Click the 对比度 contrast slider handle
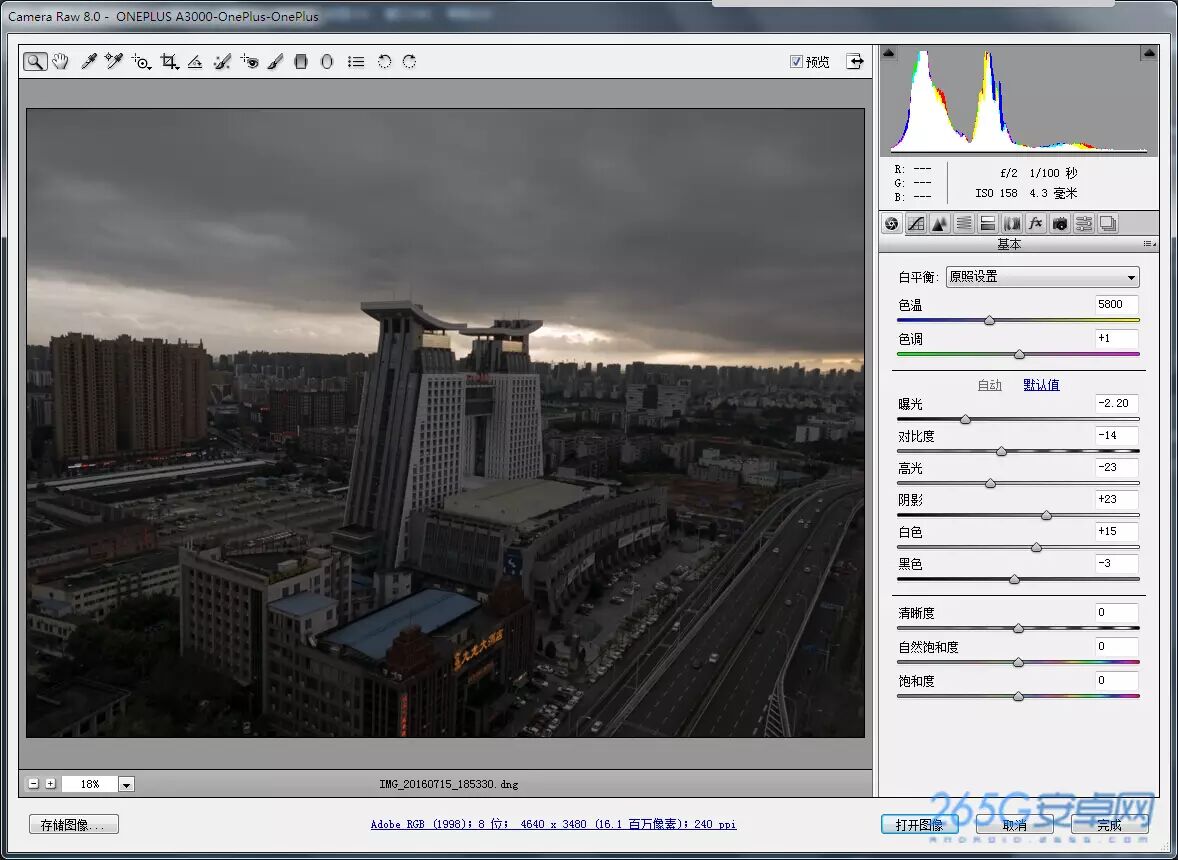Screen dimensions: 1178x860 tap(1001, 451)
